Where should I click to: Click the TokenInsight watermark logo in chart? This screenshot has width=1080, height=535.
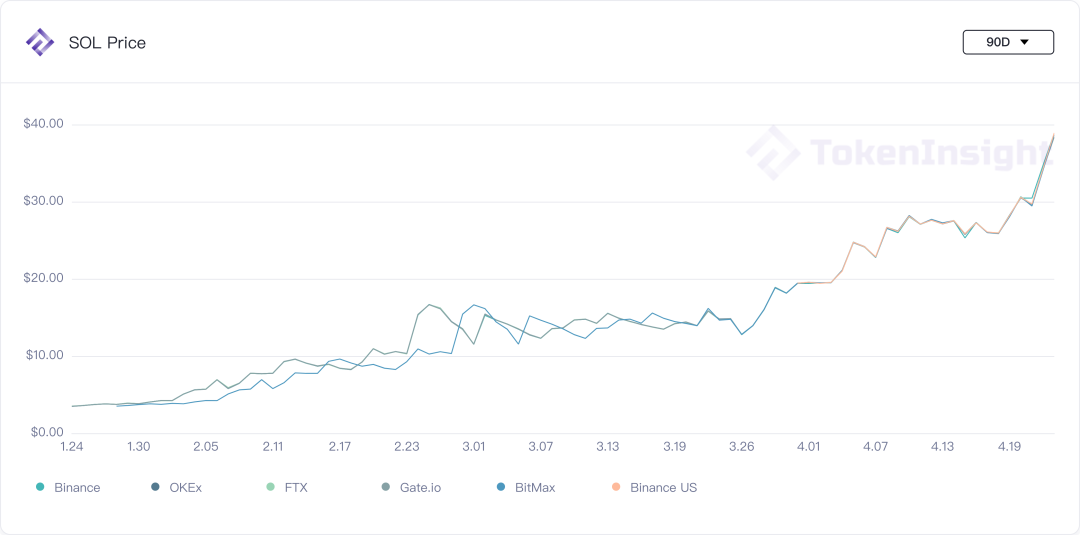coord(773,152)
